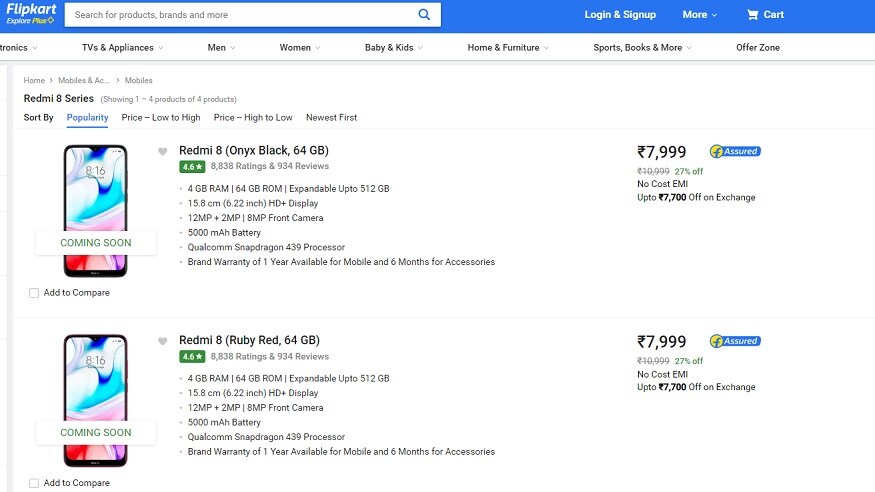Sort by Popularity

pyautogui.click(x=87, y=117)
